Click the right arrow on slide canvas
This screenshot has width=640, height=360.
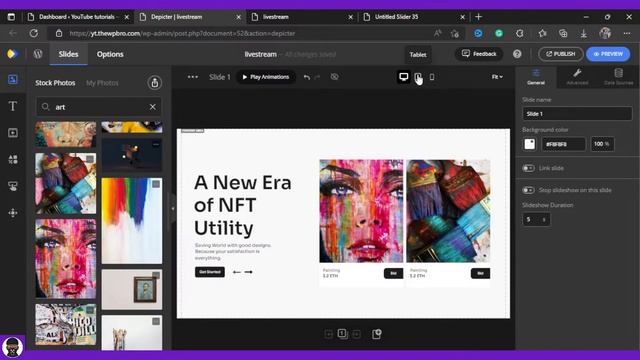click(248, 272)
